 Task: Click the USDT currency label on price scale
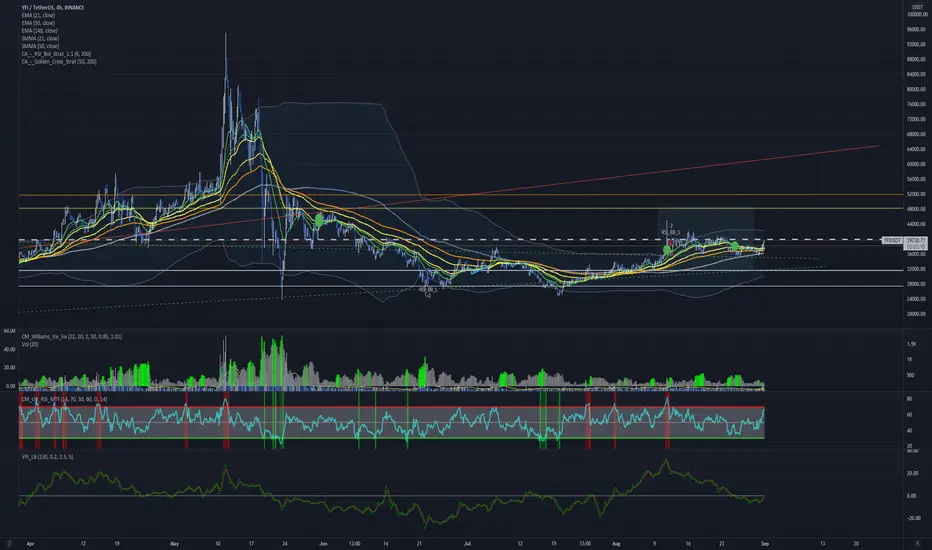tap(917, 7)
